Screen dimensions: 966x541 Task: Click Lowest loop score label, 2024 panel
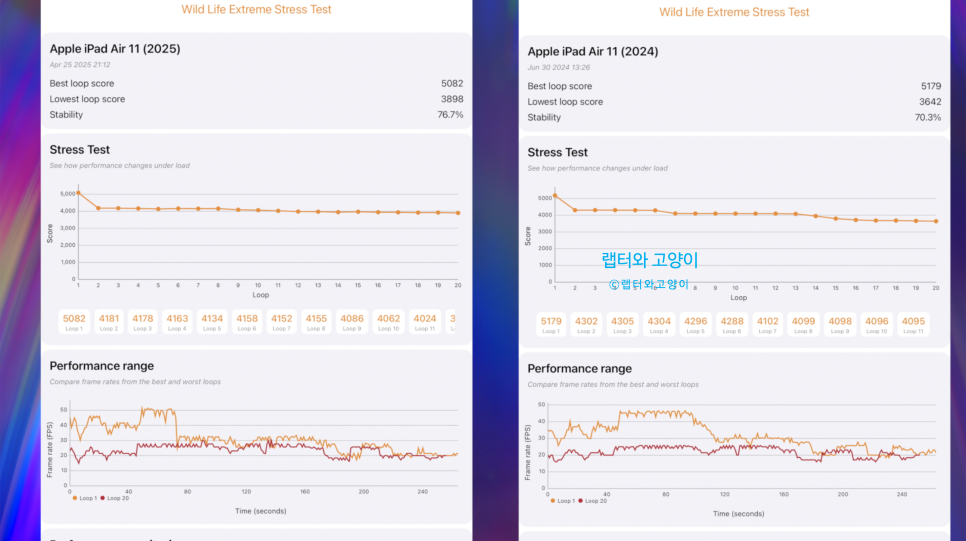(565, 102)
